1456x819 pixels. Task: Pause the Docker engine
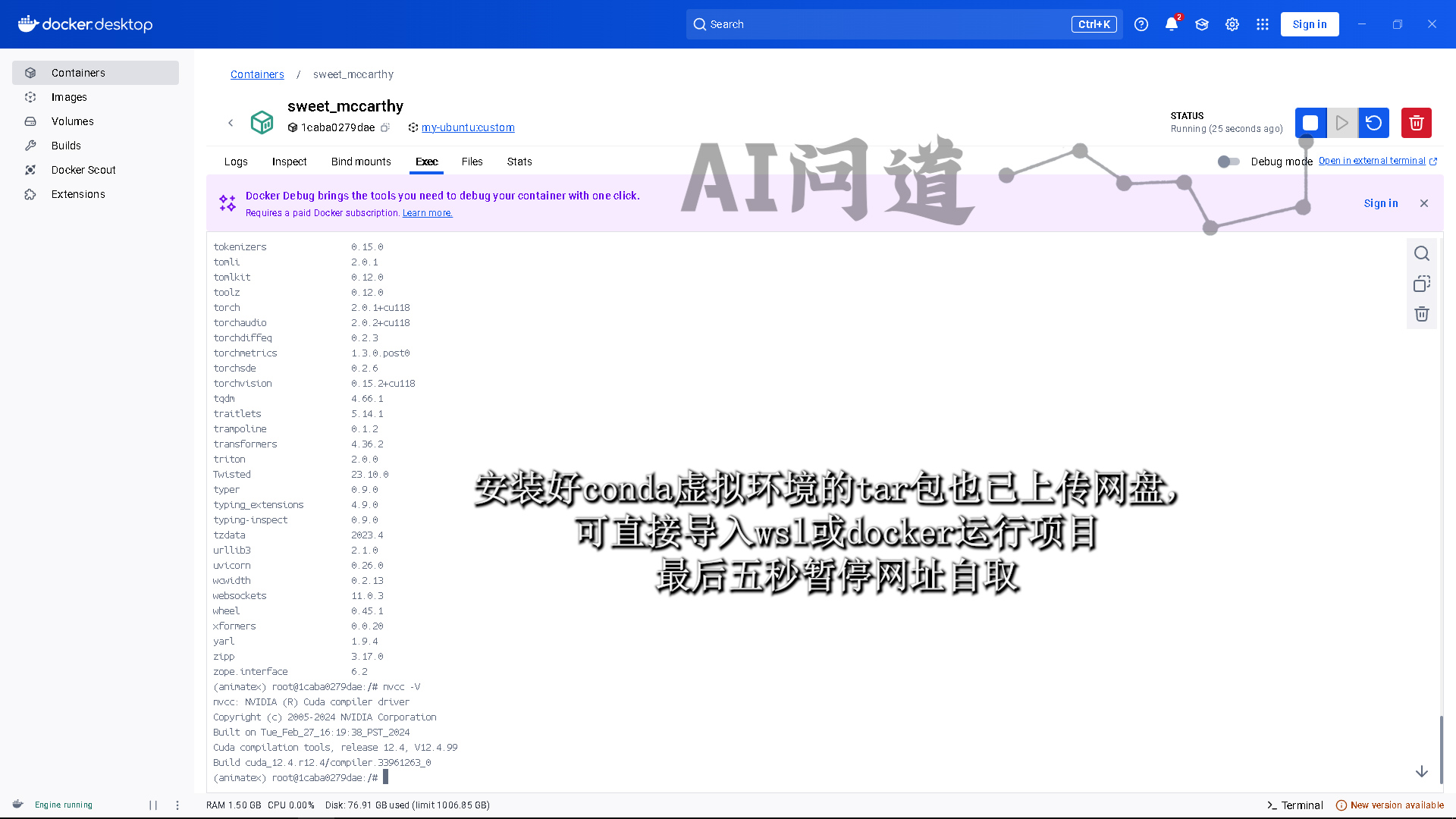(x=153, y=805)
